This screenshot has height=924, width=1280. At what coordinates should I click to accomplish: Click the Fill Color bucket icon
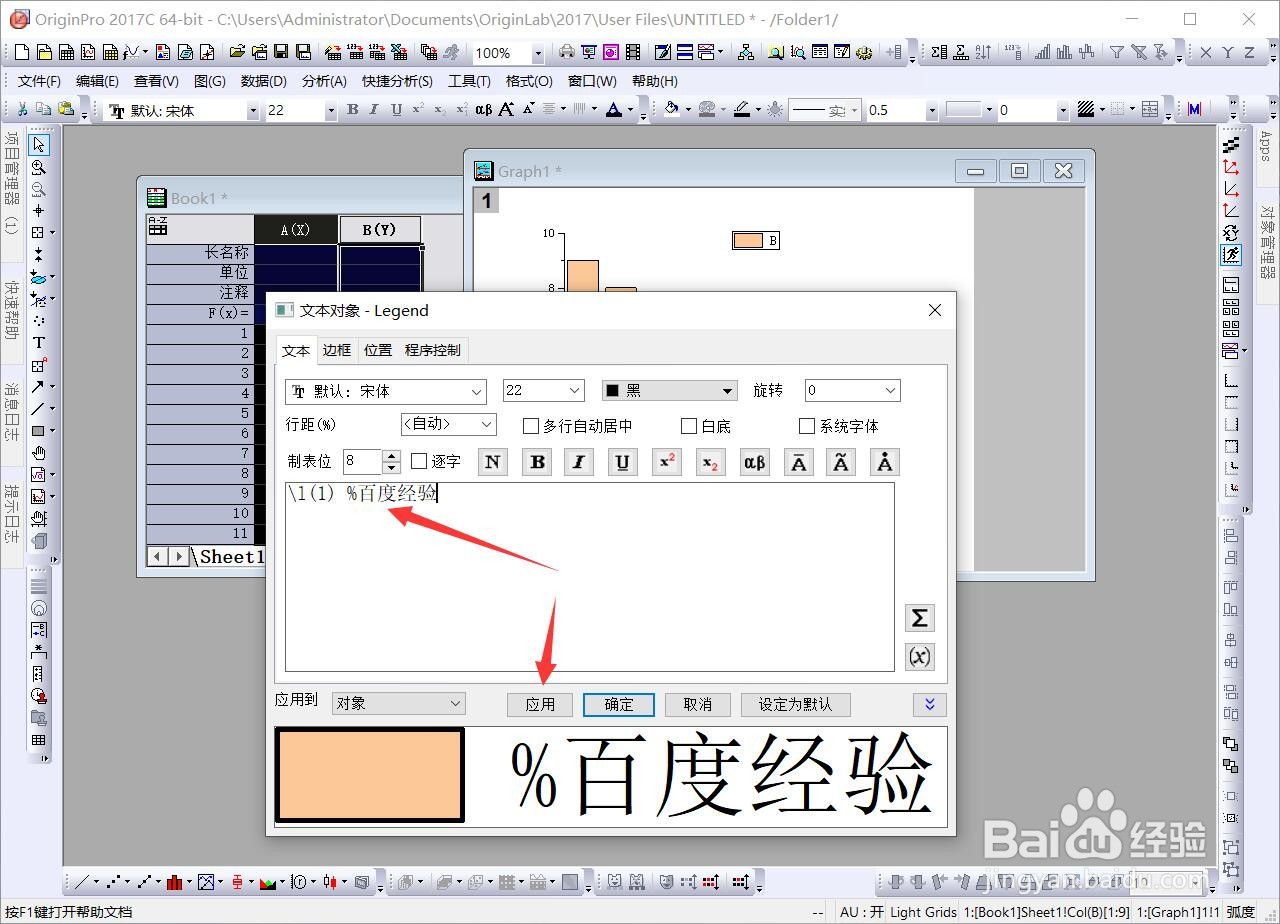point(671,109)
